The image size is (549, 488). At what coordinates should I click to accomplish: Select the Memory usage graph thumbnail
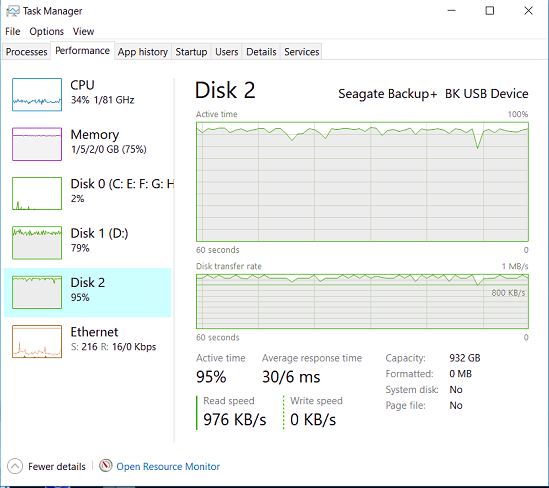37,144
